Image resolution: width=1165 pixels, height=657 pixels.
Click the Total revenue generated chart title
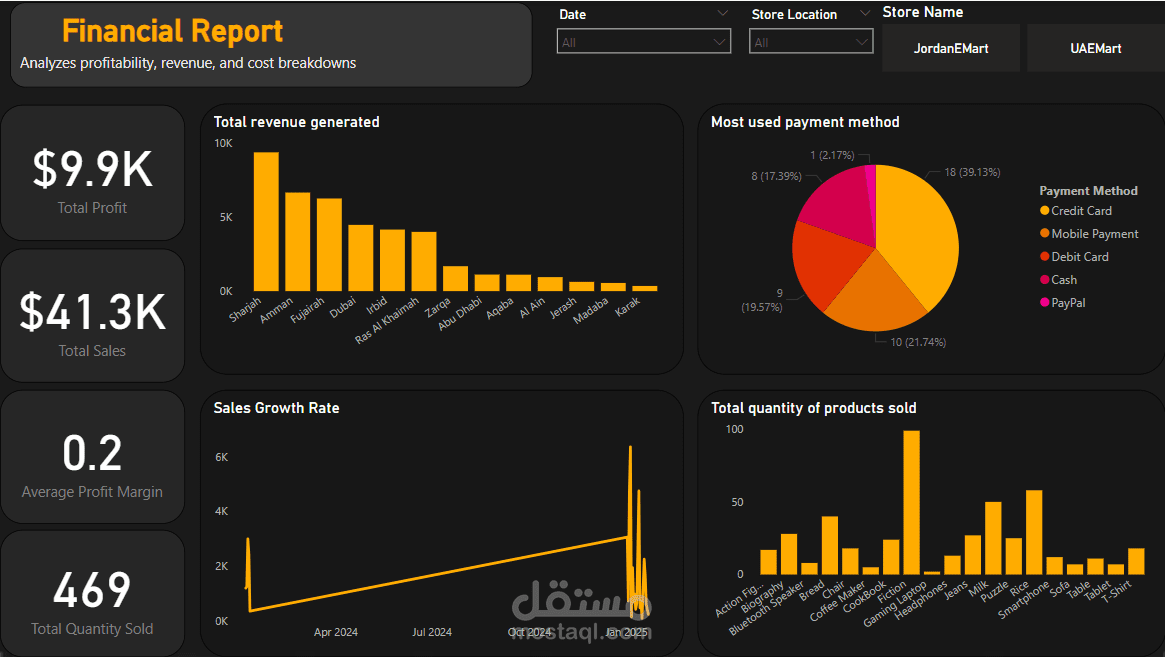point(296,122)
